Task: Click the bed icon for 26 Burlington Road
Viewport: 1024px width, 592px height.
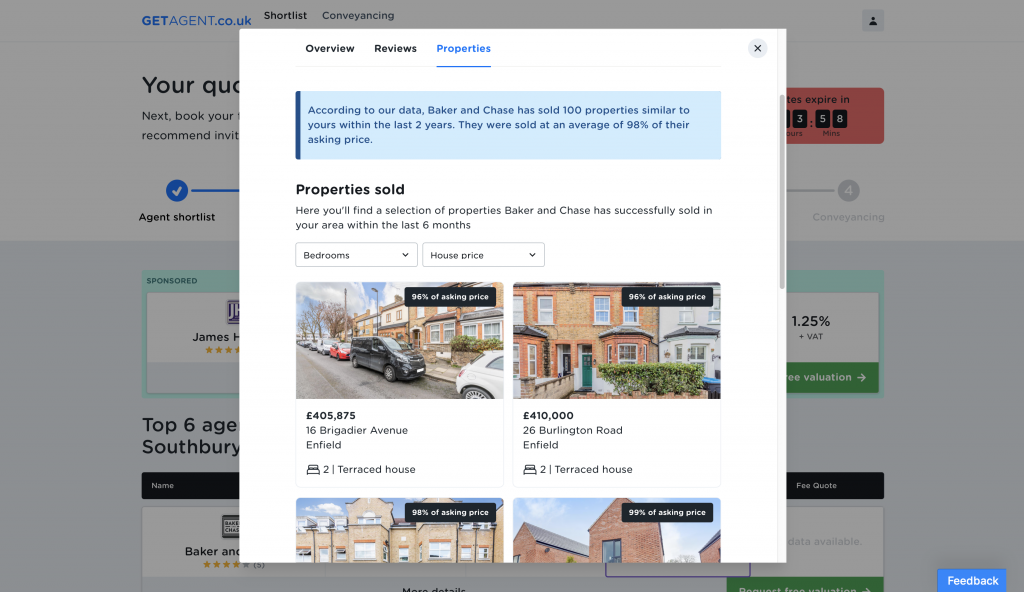Action: tap(530, 470)
